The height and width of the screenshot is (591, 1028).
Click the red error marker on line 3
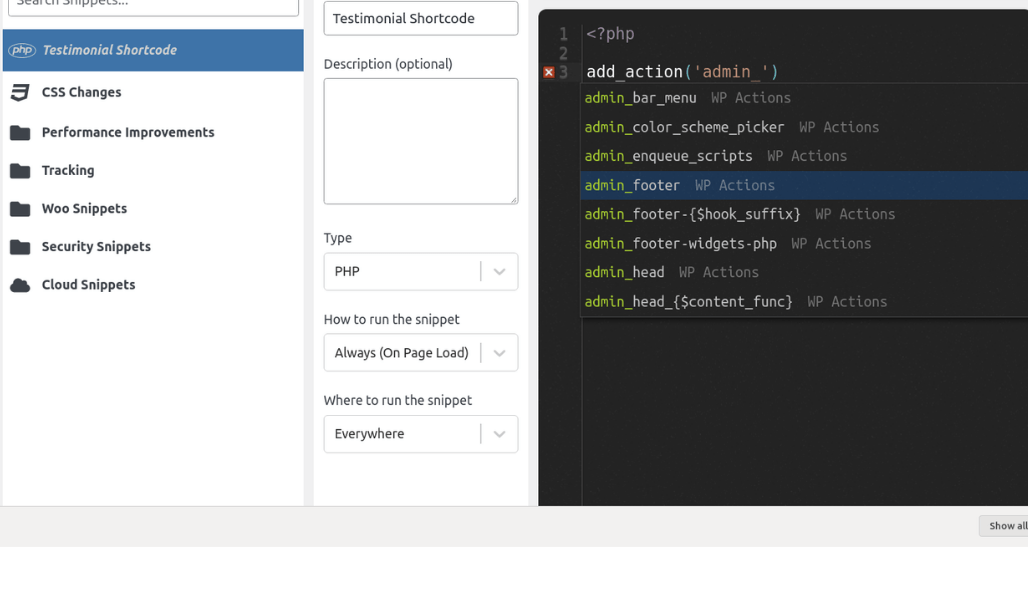pyautogui.click(x=549, y=71)
